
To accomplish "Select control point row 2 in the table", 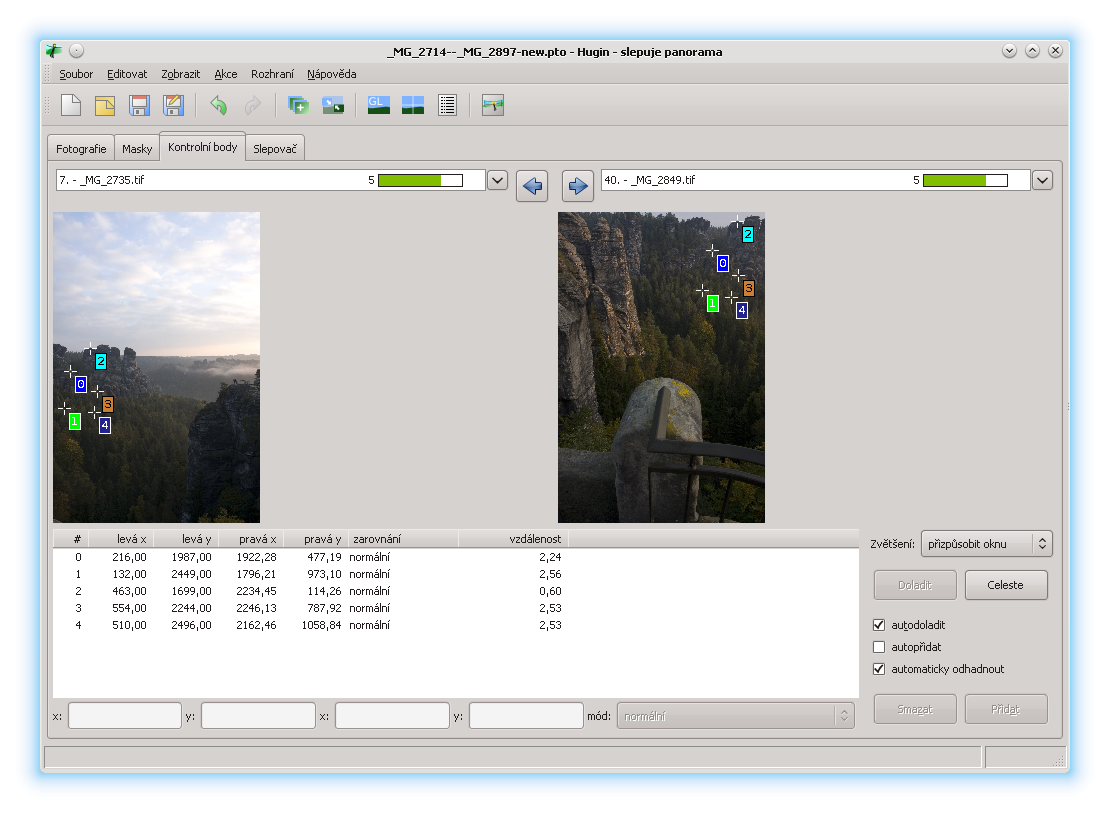I will (x=300, y=591).
